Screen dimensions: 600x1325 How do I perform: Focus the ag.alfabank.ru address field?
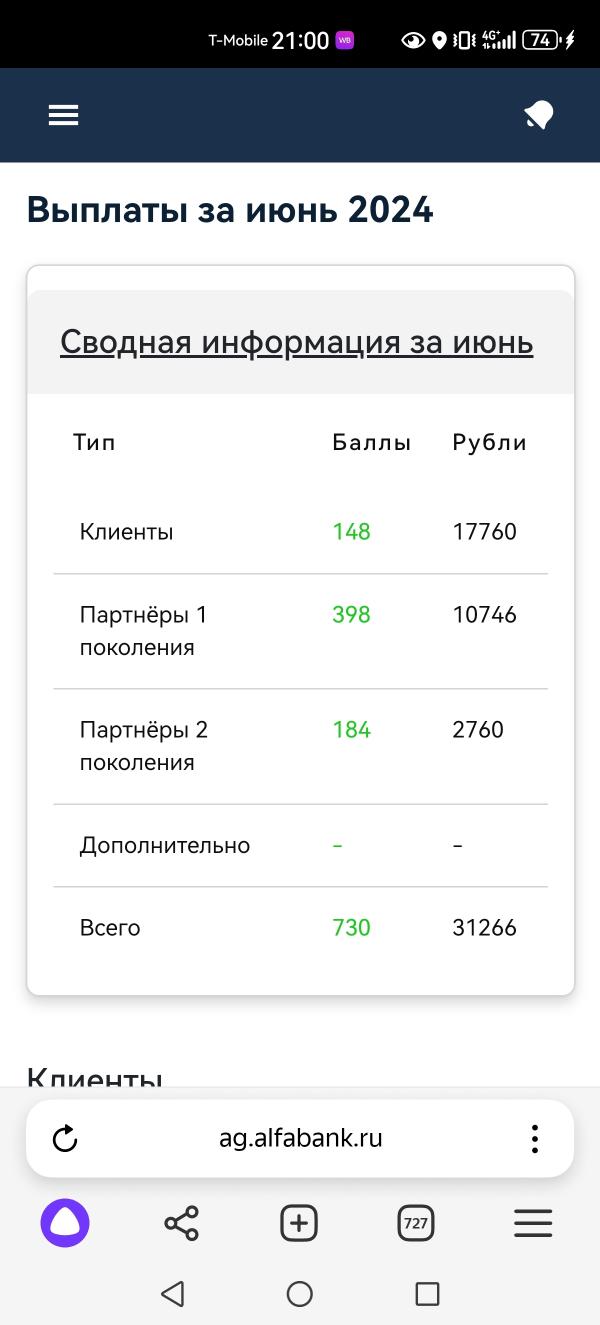coord(300,1138)
